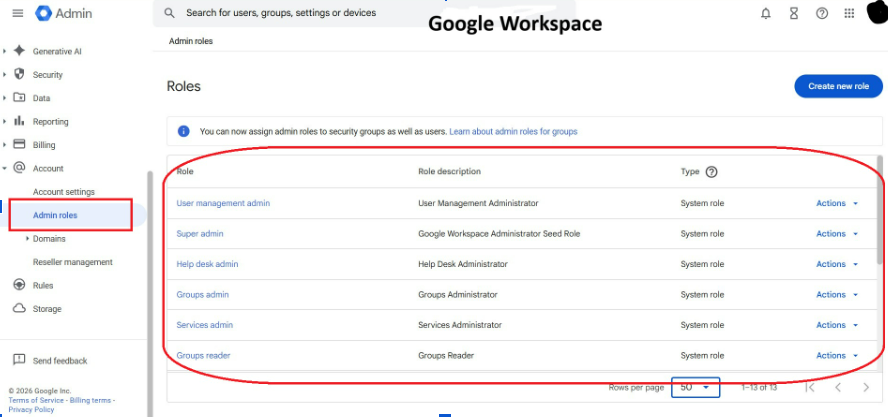The image size is (888, 417).
Task: Click Create new role button
Action: tap(838, 86)
